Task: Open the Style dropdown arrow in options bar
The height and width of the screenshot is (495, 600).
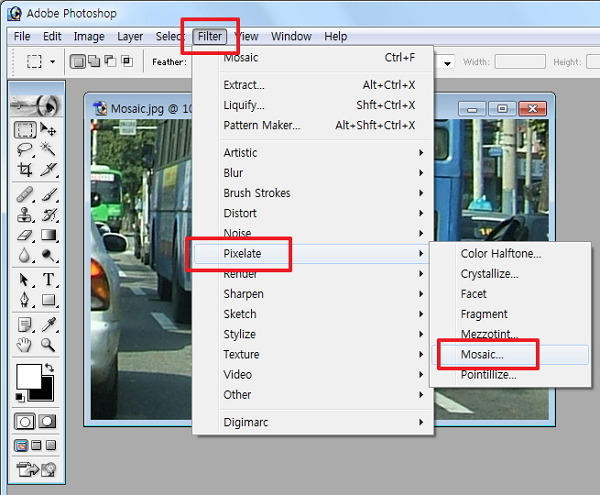Action: [x=447, y=64]
